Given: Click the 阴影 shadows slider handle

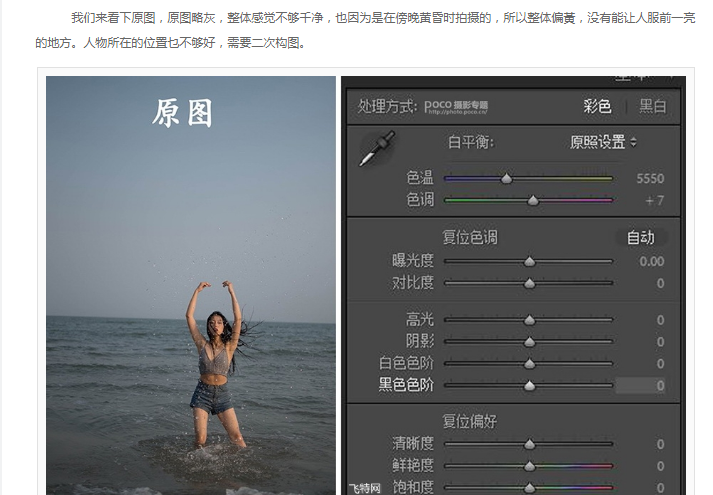Looking at the screenshot, I should (529, 342).
